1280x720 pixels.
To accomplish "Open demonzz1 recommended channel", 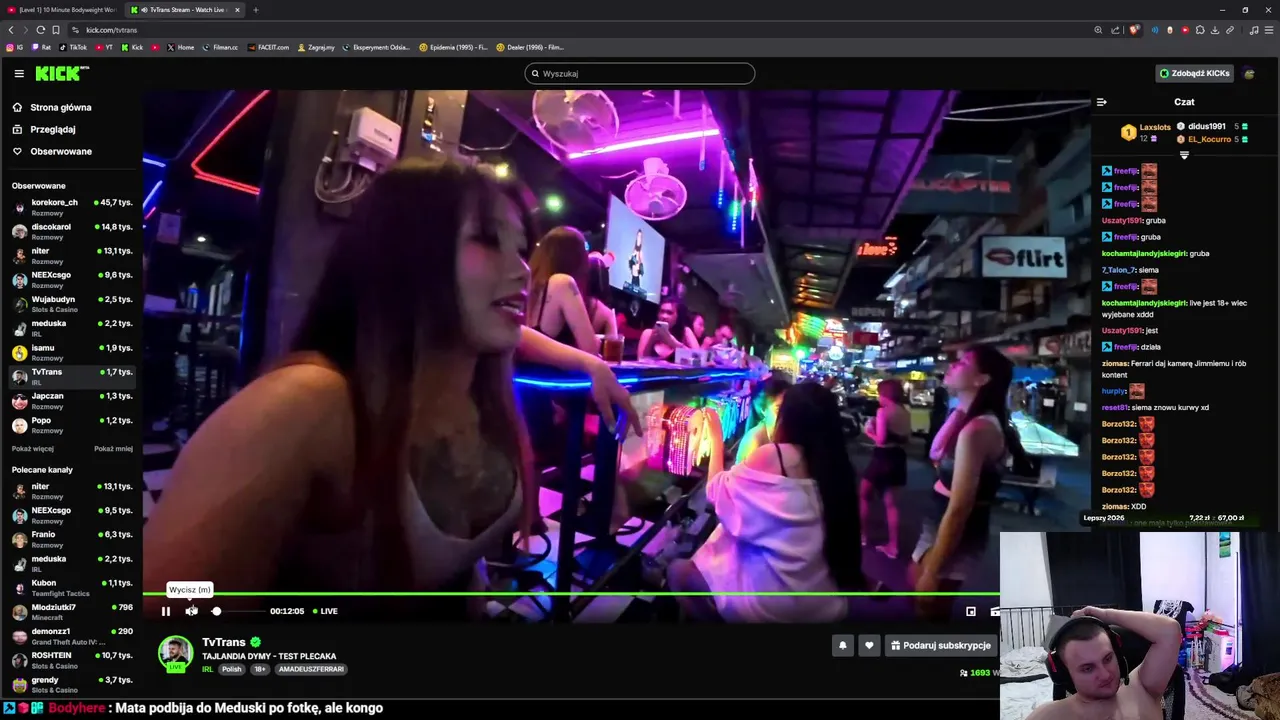I will 72,636.
